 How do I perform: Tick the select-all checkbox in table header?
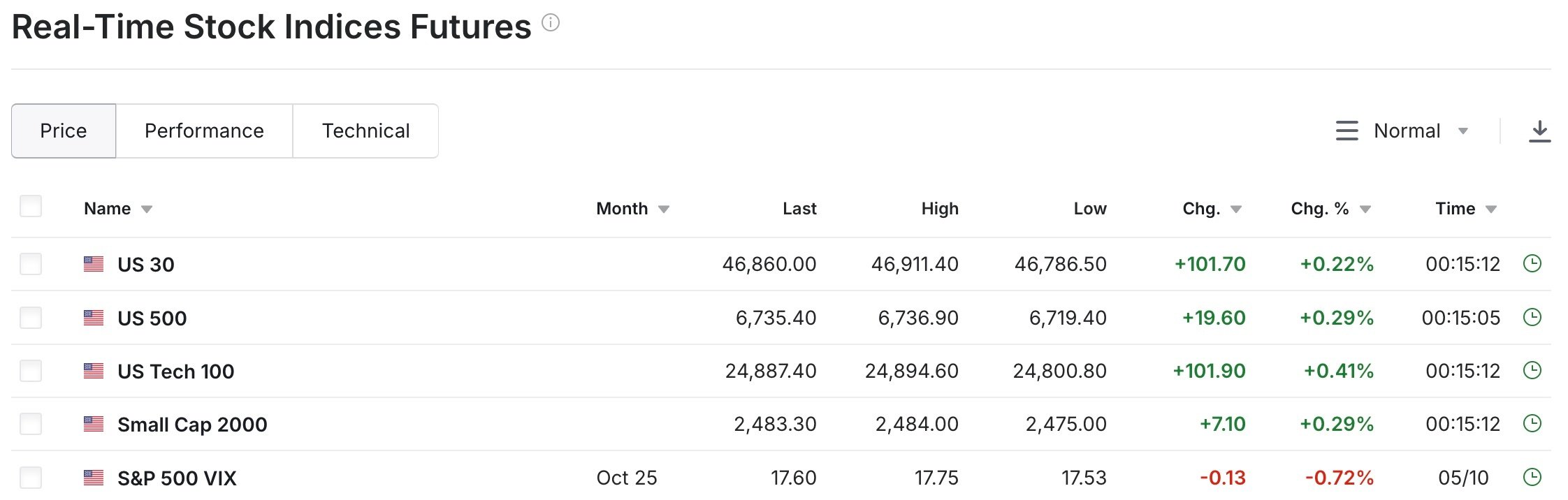click(31, 207)
